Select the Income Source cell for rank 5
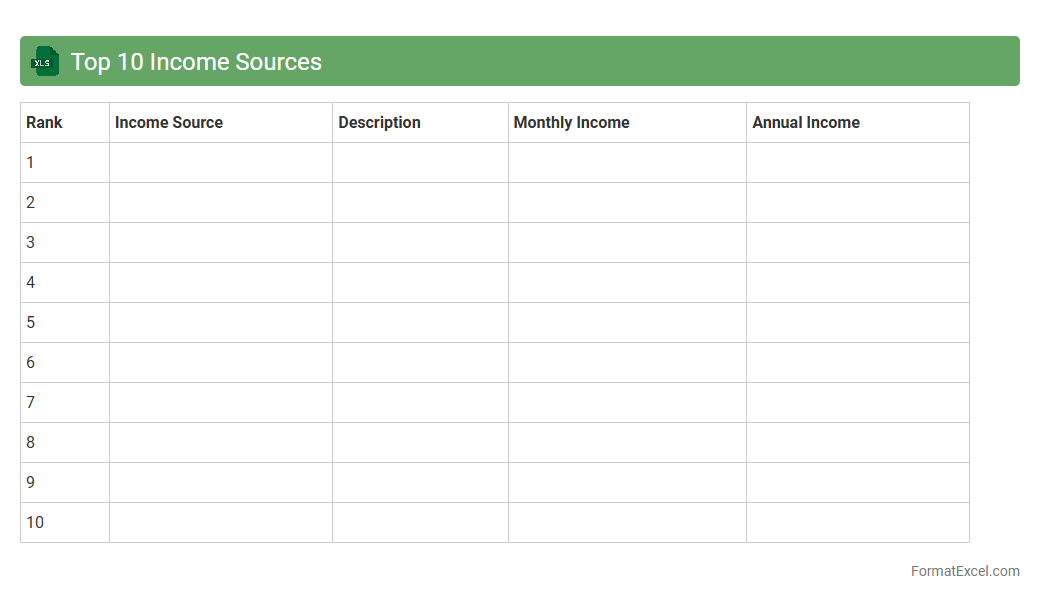The height and width of the screenshot is (600, 1040). 220,322
